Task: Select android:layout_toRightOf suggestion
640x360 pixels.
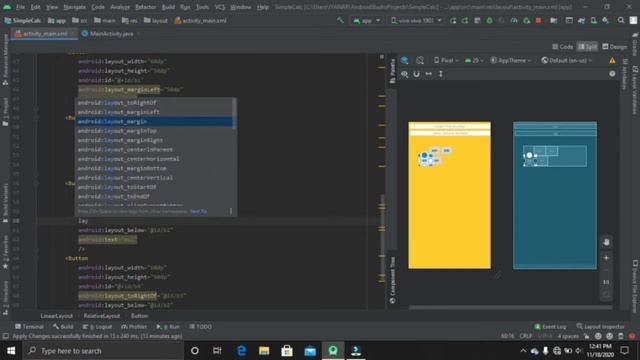Action: click(153, 103)
